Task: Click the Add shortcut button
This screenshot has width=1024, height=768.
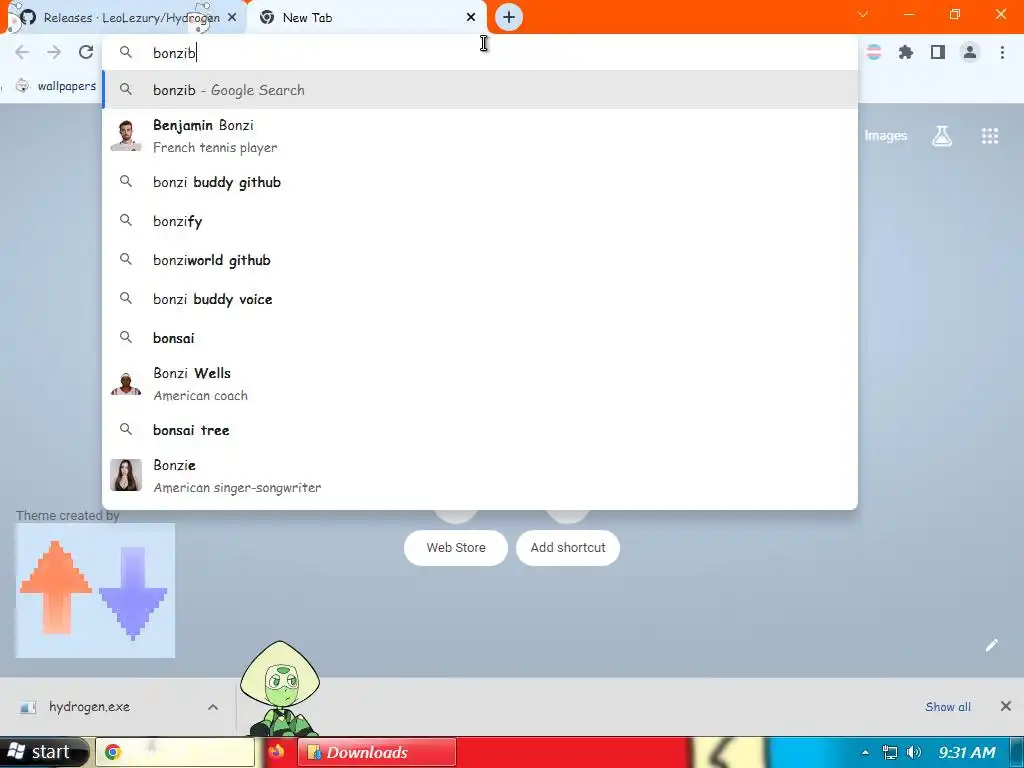Action: click(x=568, y=547)
